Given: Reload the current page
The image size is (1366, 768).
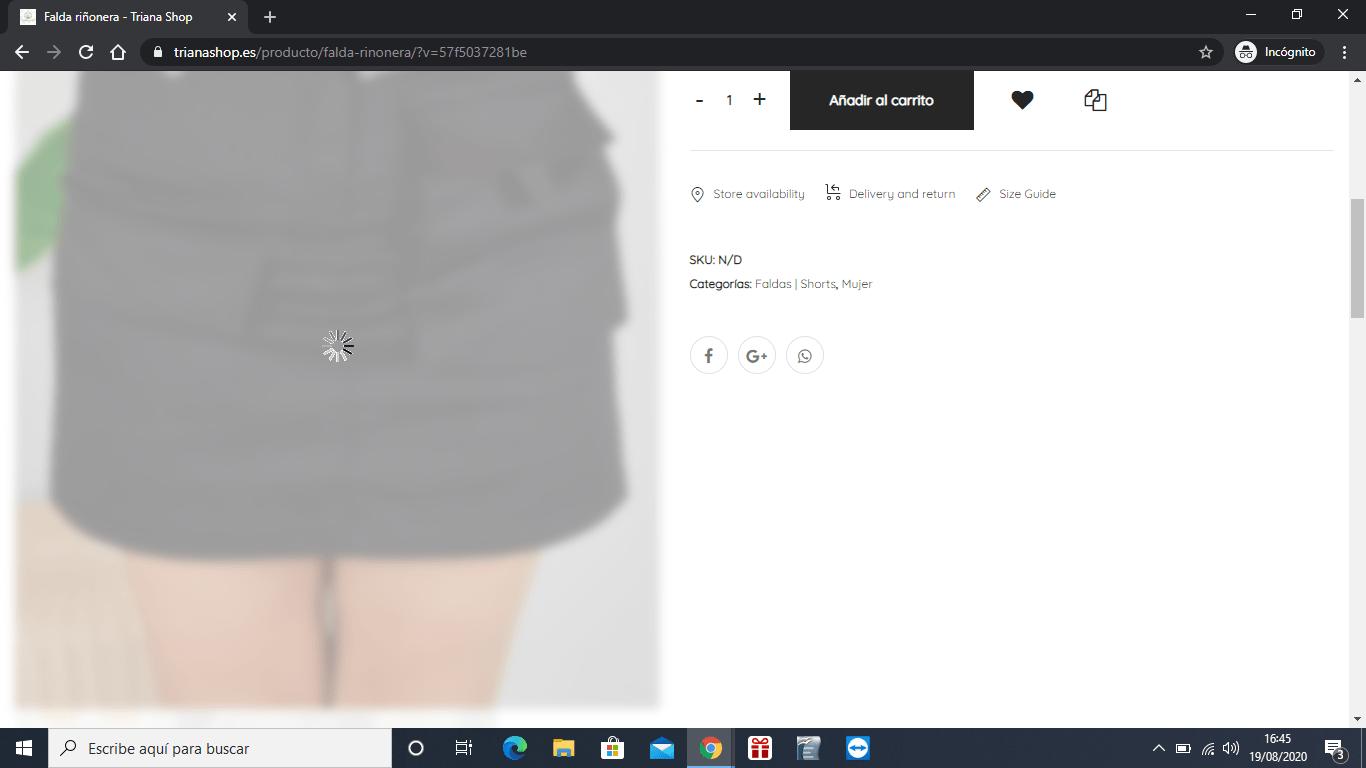Looking at the screenshot, I should coord(86,52).
